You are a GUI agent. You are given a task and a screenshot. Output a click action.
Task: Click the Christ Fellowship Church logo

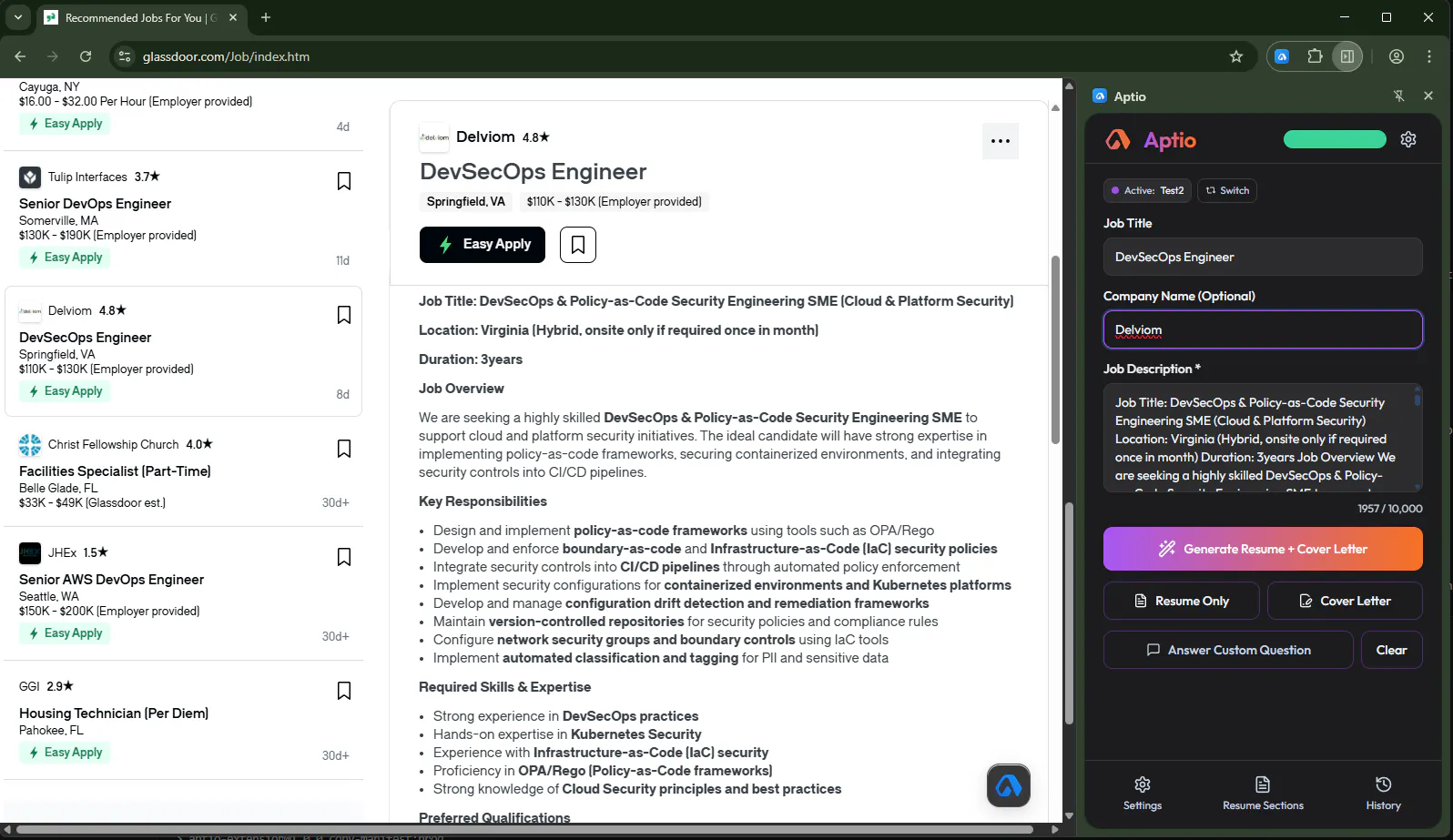30,445
